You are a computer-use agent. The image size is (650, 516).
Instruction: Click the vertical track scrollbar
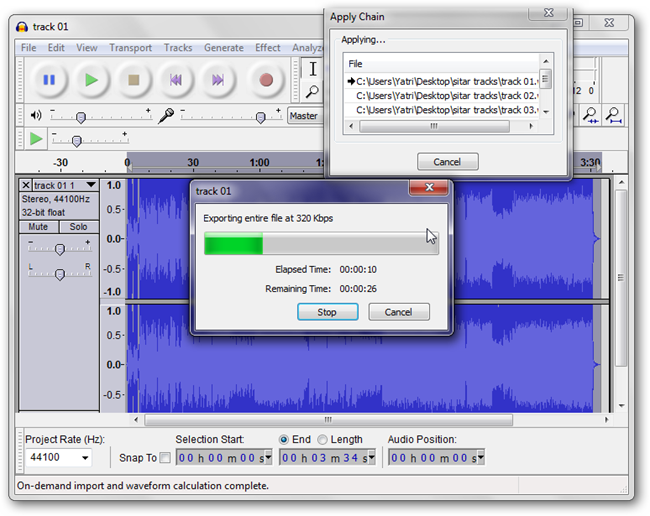[621, 278]
